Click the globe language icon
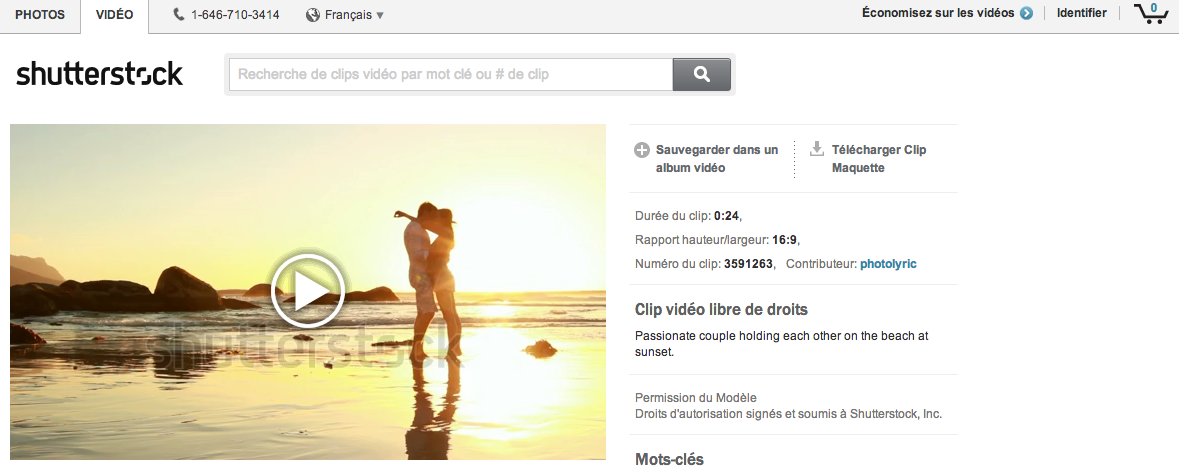Viewport: 1179px width, 470px height. pos(313,15)
